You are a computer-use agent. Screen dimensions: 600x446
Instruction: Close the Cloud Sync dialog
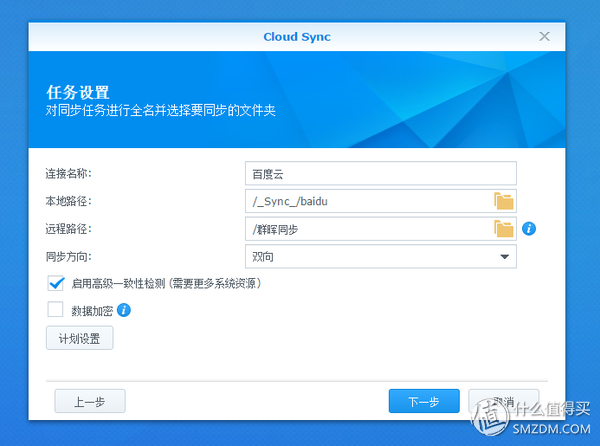pos(544,36)
